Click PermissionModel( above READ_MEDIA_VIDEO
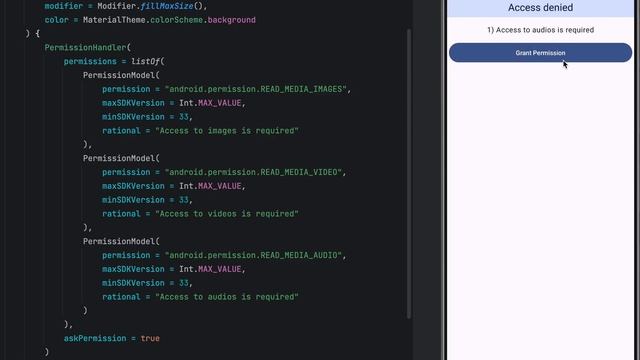The image size is (640, 360). coord(121,158)
